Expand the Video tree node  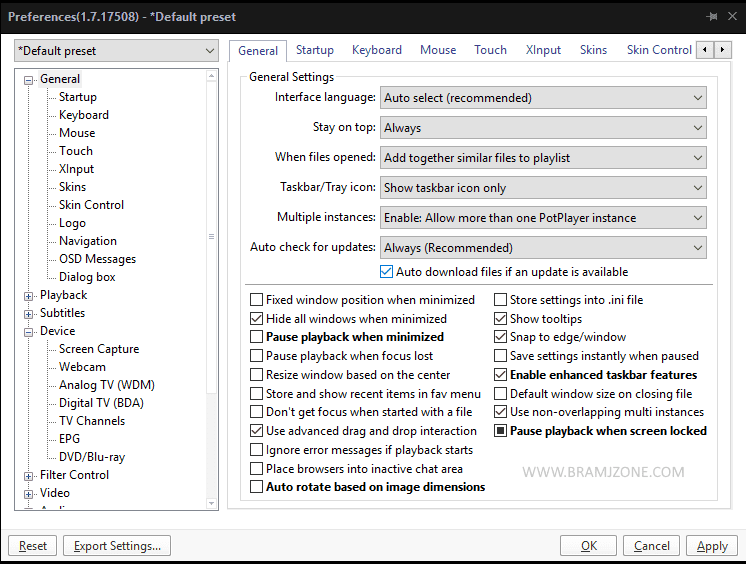29,494
